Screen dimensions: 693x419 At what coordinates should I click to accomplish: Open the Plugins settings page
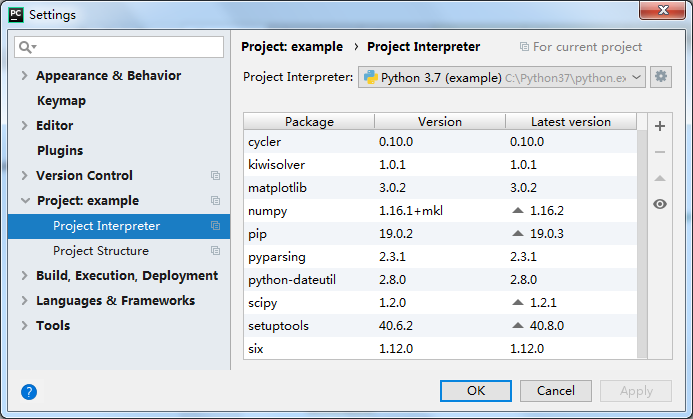[x=60, y=151]
